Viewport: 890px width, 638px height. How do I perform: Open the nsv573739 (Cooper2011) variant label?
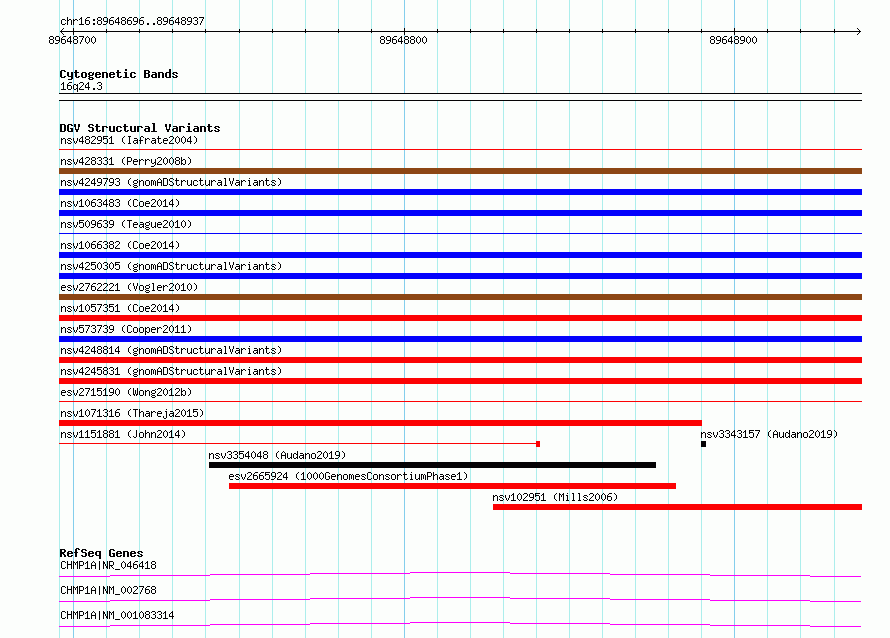coord(126,329)
